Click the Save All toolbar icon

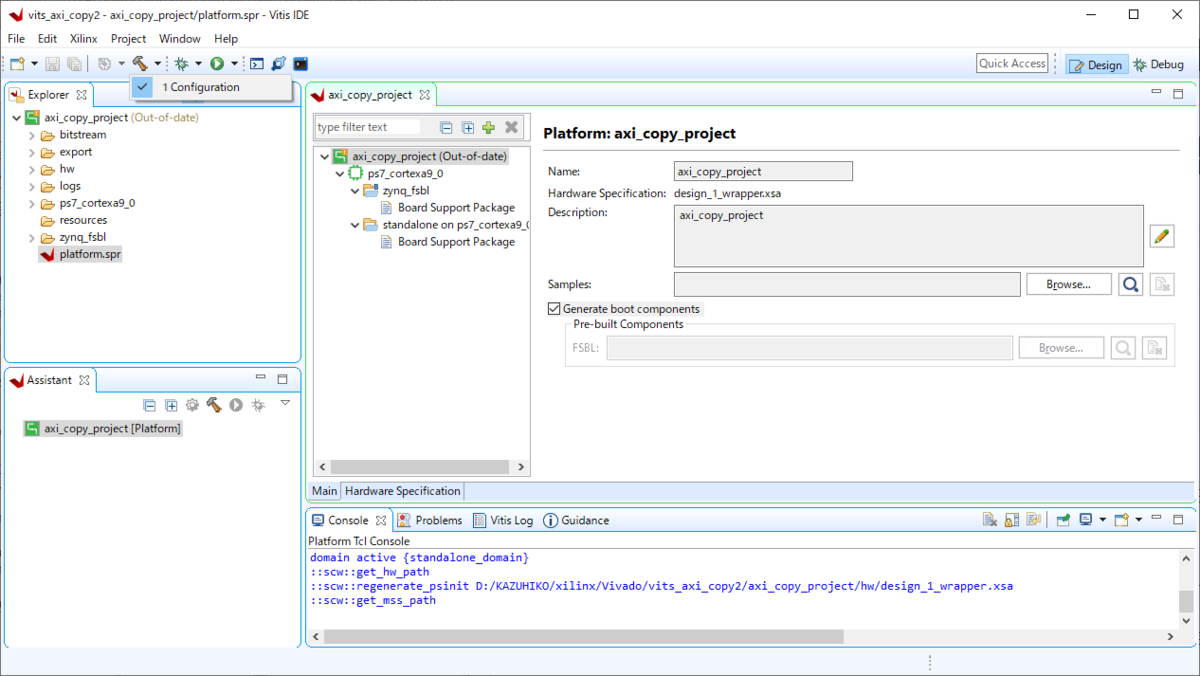74,63
